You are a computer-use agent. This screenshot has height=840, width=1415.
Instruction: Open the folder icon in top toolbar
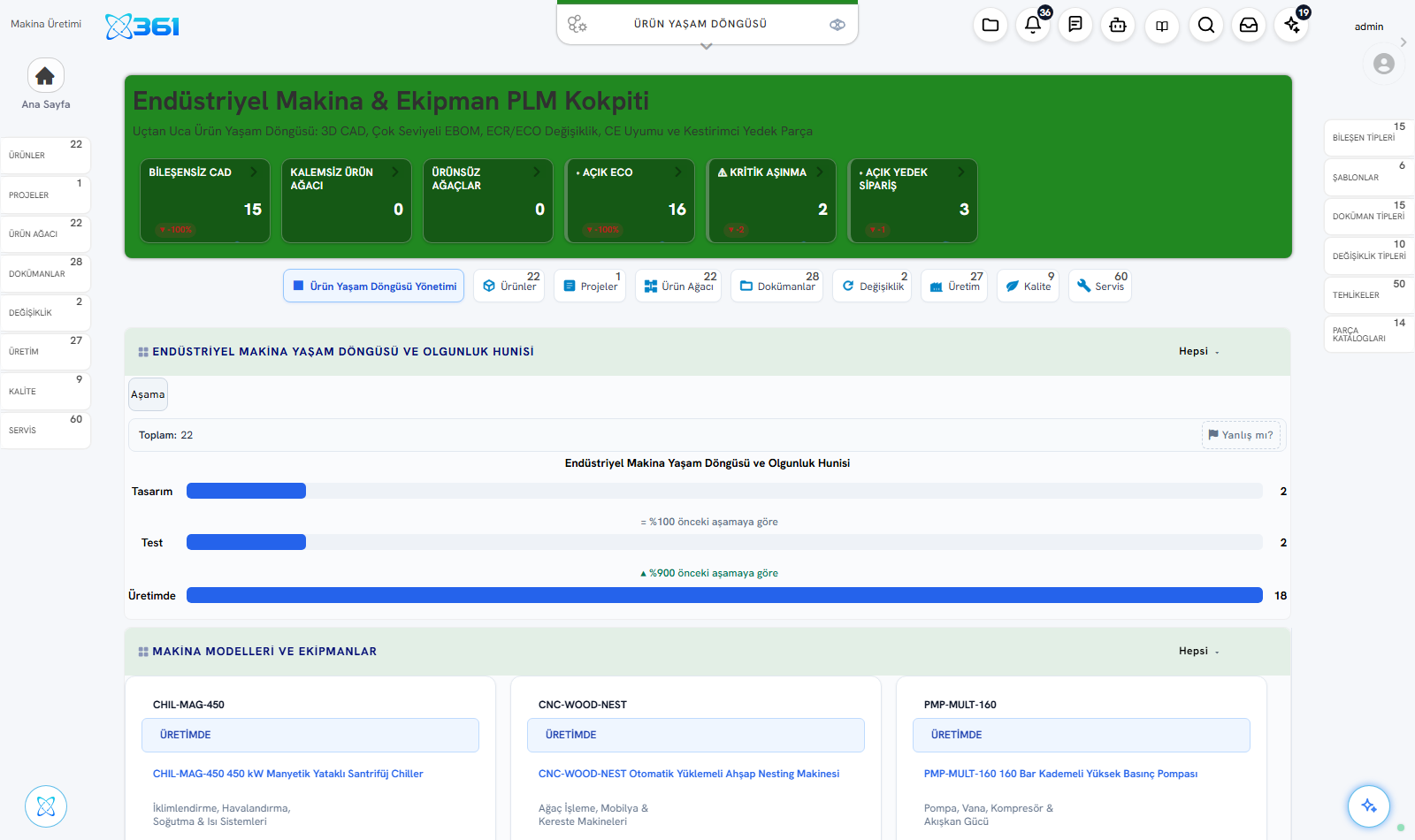tap(990, 25)
